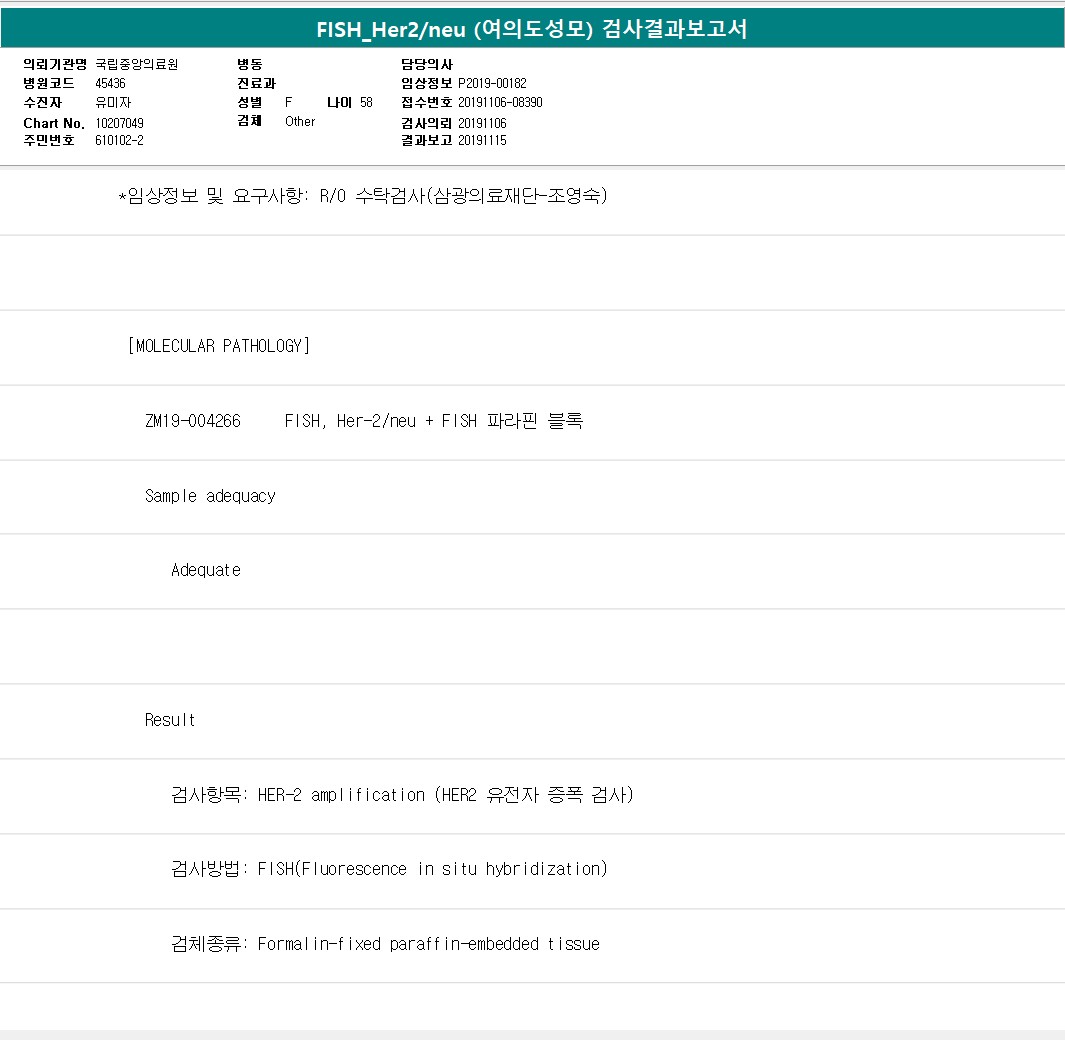1065x1040 pixels.
Task: Select sex value F
Action: click(x=289, y=103)
